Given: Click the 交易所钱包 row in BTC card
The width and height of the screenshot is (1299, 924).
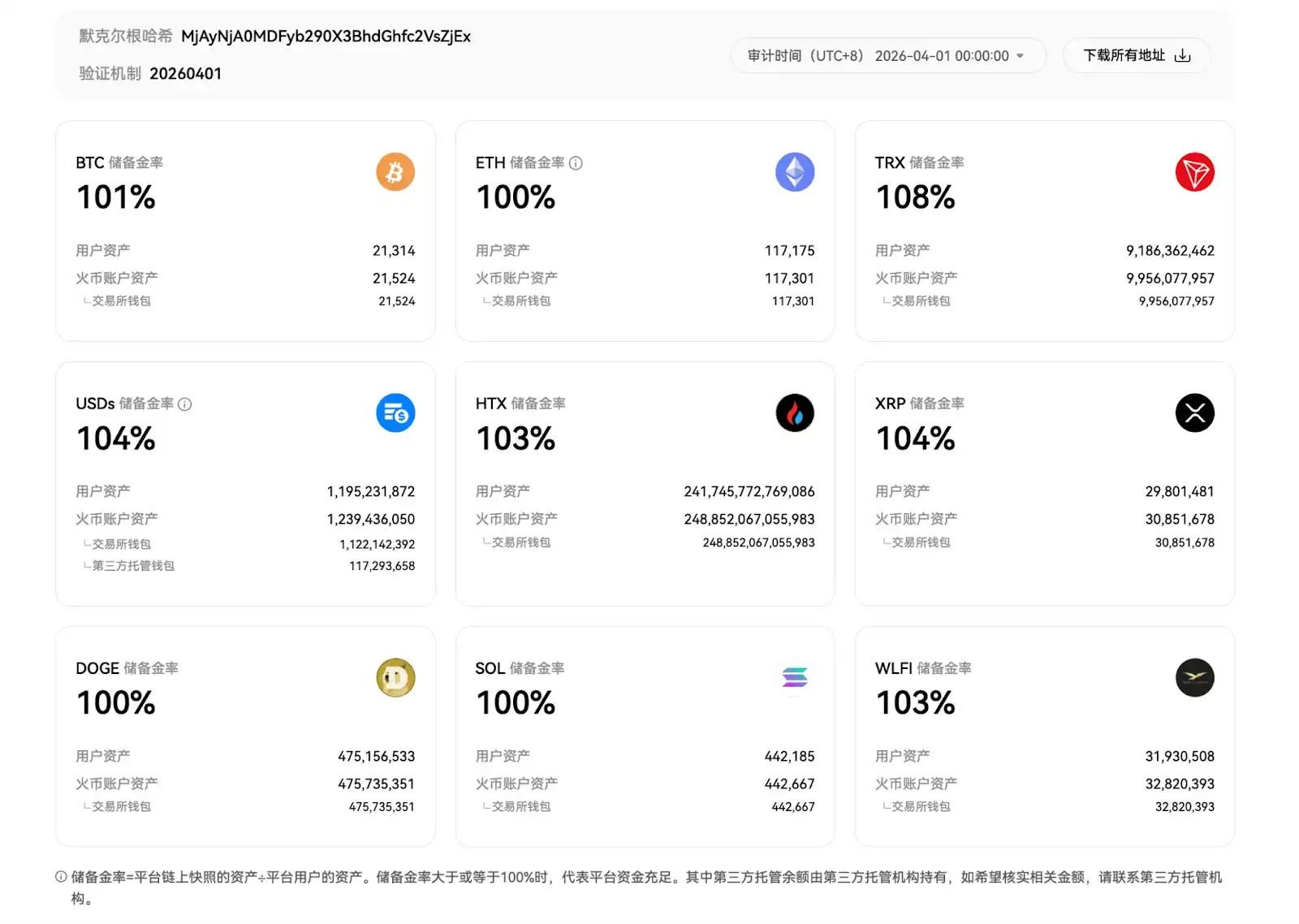Looking at the screenshot, I should [121, 301].
